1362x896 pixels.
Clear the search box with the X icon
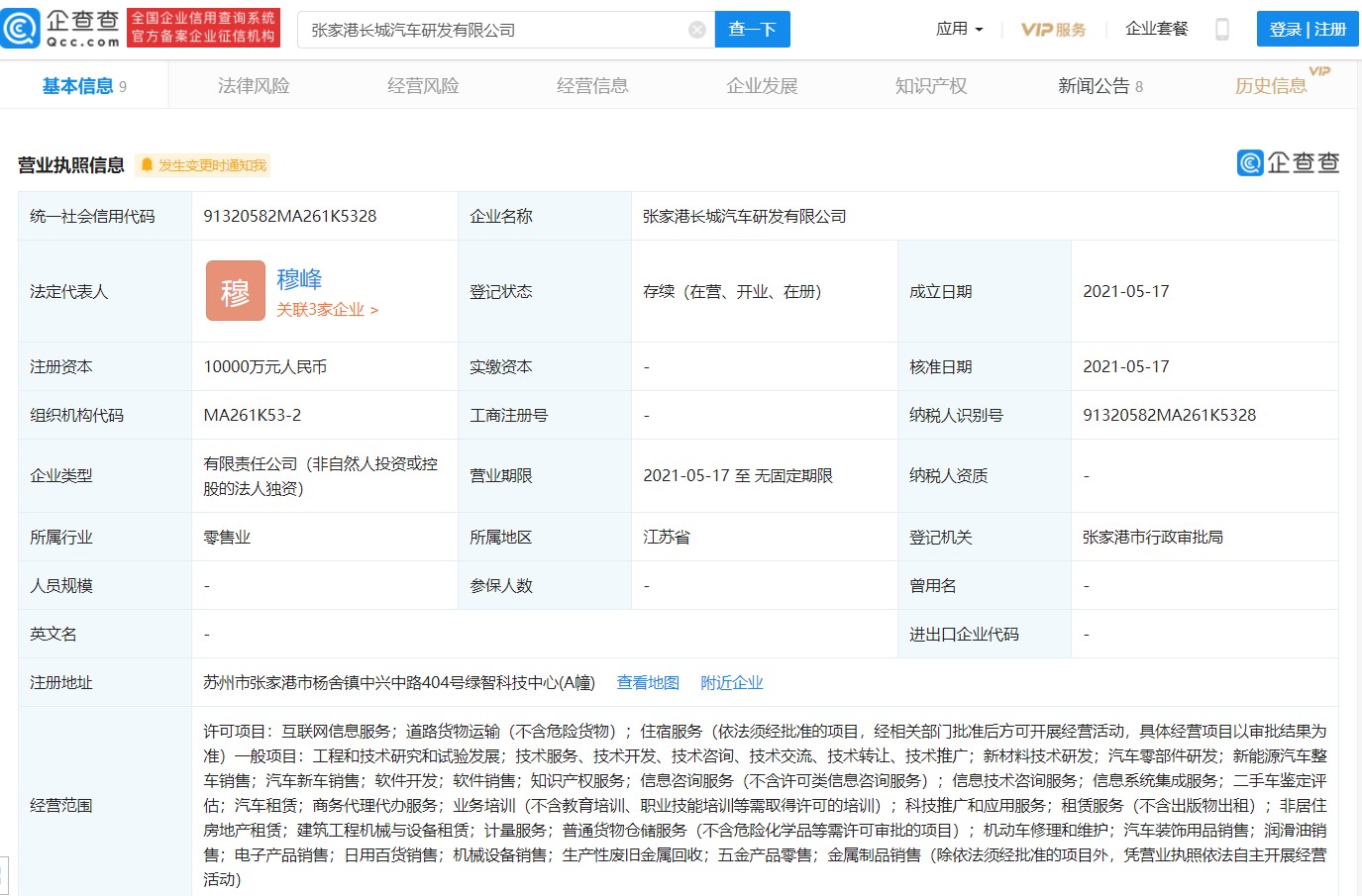(697, 30)
